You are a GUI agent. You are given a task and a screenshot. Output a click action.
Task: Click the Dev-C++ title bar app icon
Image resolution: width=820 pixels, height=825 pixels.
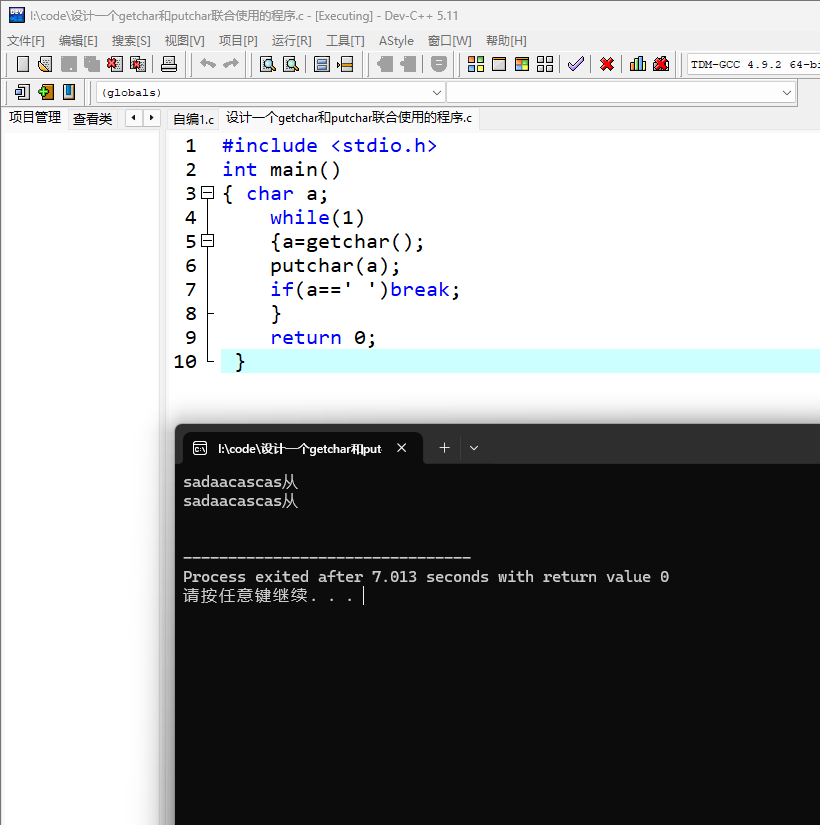click(17, 15)
